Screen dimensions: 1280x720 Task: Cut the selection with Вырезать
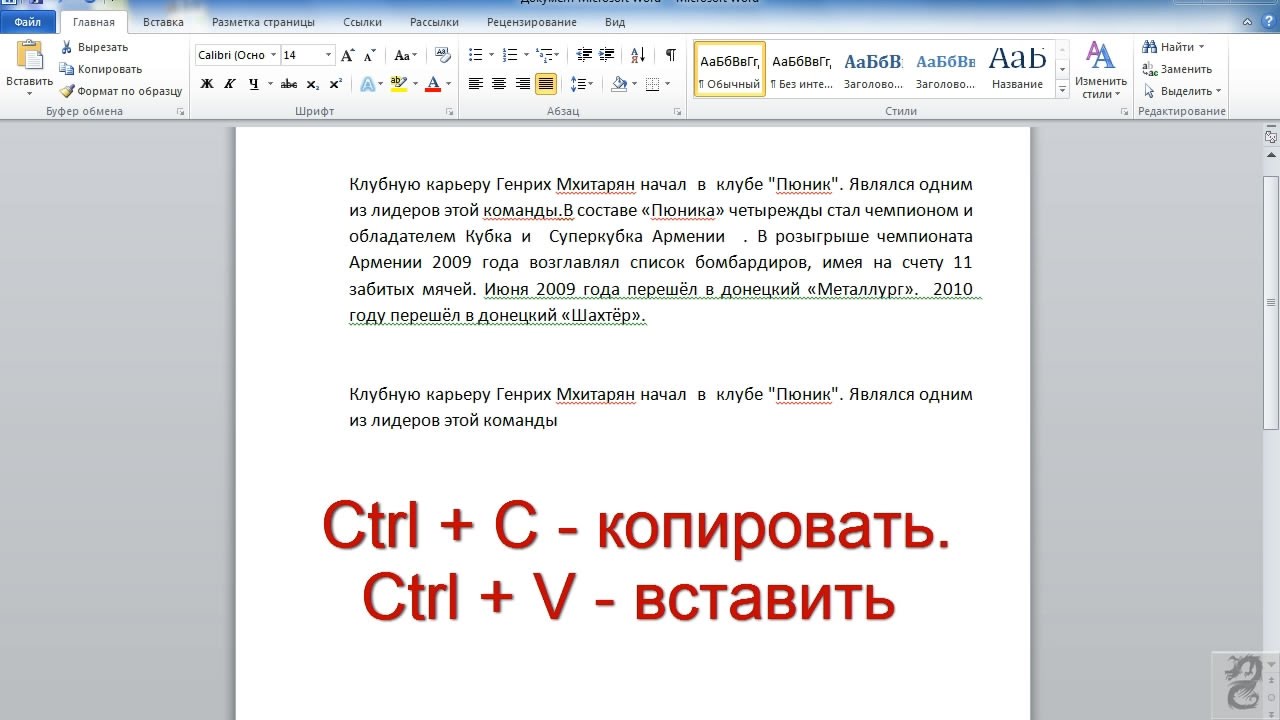[94, 47]
